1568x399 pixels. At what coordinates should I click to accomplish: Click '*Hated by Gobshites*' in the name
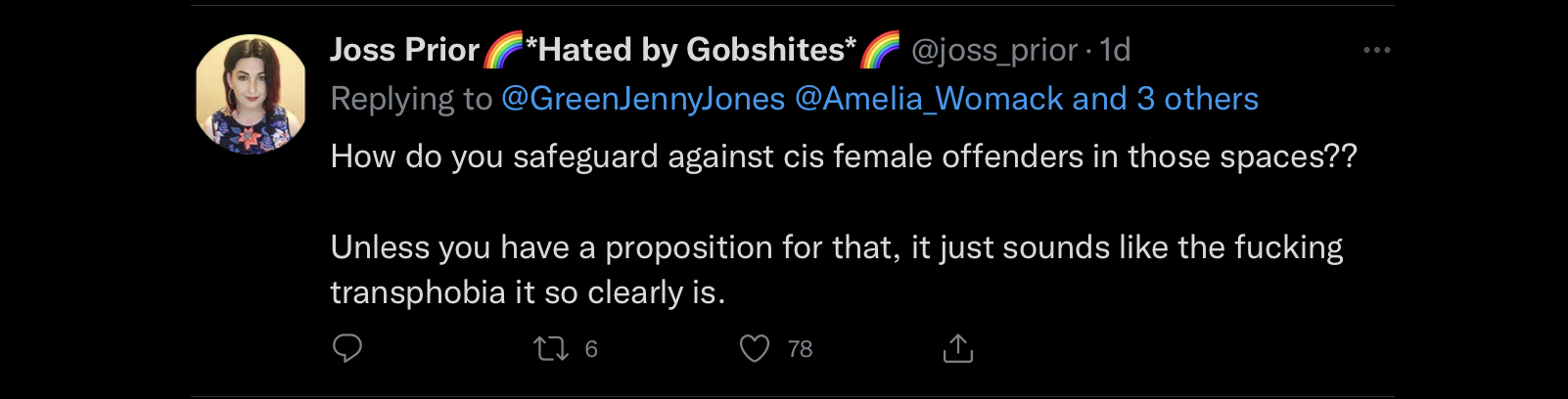[x=691, y=50]
